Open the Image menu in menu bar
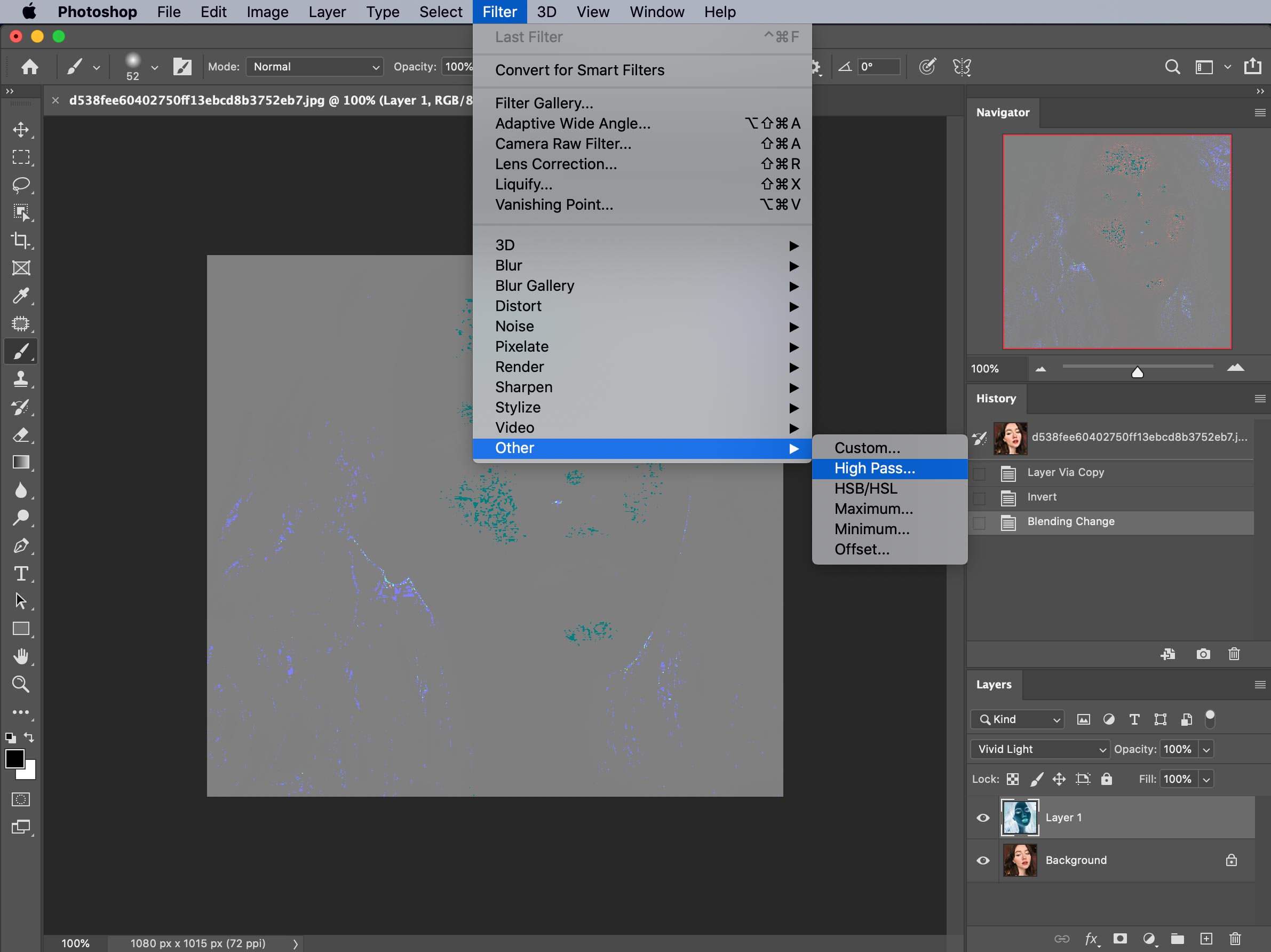Image resolution: width=1271 pixels, height=952 pixels. 267,12
